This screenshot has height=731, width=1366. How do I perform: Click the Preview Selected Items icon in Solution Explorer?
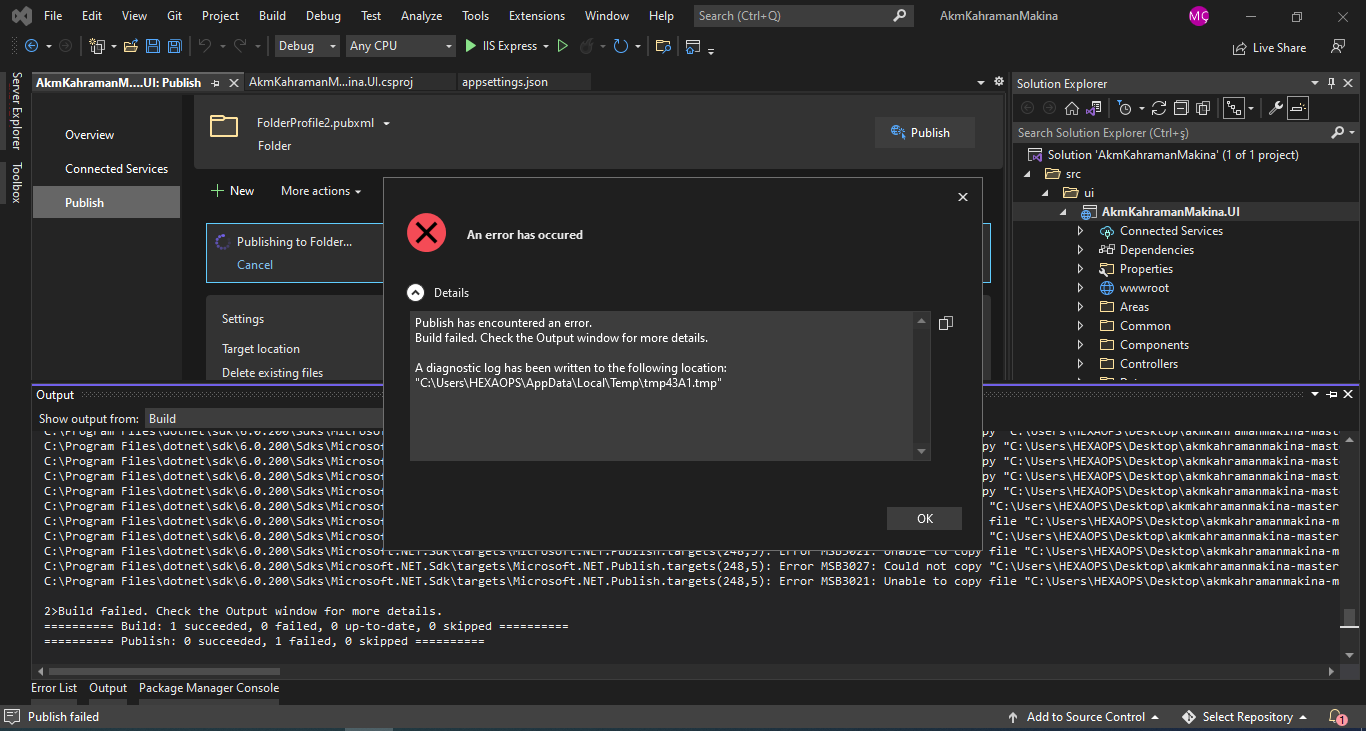[1298, 108]
